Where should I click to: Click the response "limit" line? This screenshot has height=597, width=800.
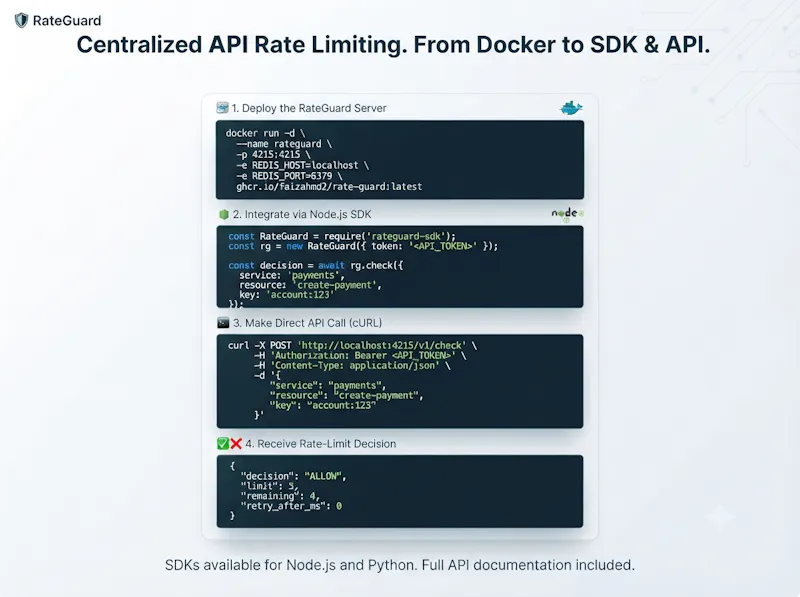pyautogui.click(x=269, y=486)
